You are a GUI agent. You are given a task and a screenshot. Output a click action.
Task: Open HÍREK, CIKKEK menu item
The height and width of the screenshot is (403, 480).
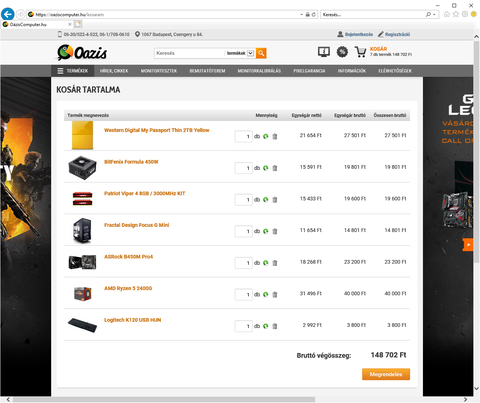pyautogui.click(x=114, y=71)
